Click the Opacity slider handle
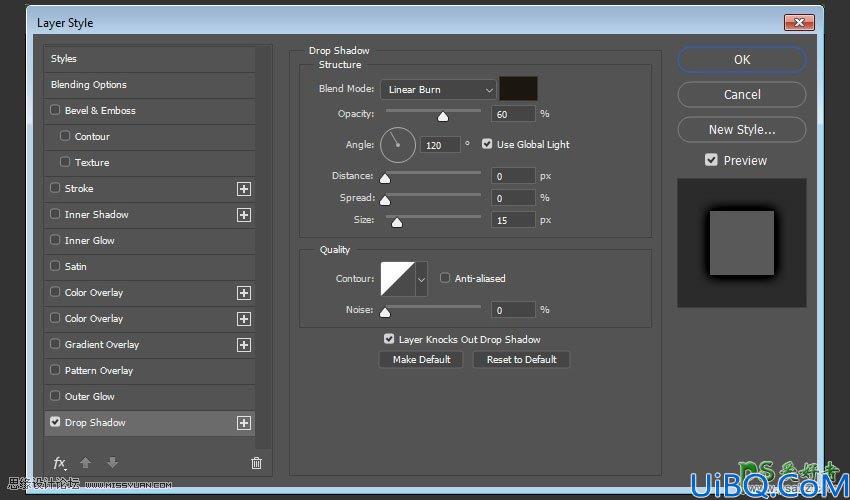This screenshot has width=850, height=500. coord(443,117)
